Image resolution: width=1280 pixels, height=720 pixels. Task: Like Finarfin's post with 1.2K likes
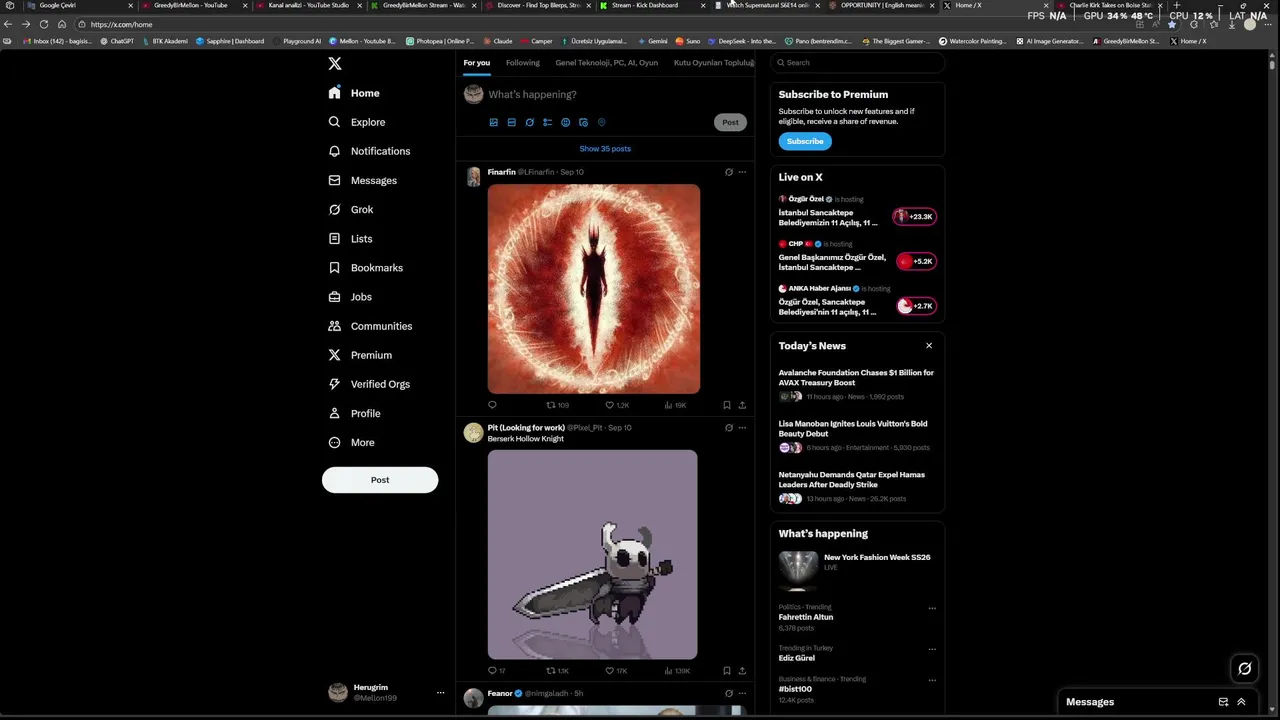point(617,405)
